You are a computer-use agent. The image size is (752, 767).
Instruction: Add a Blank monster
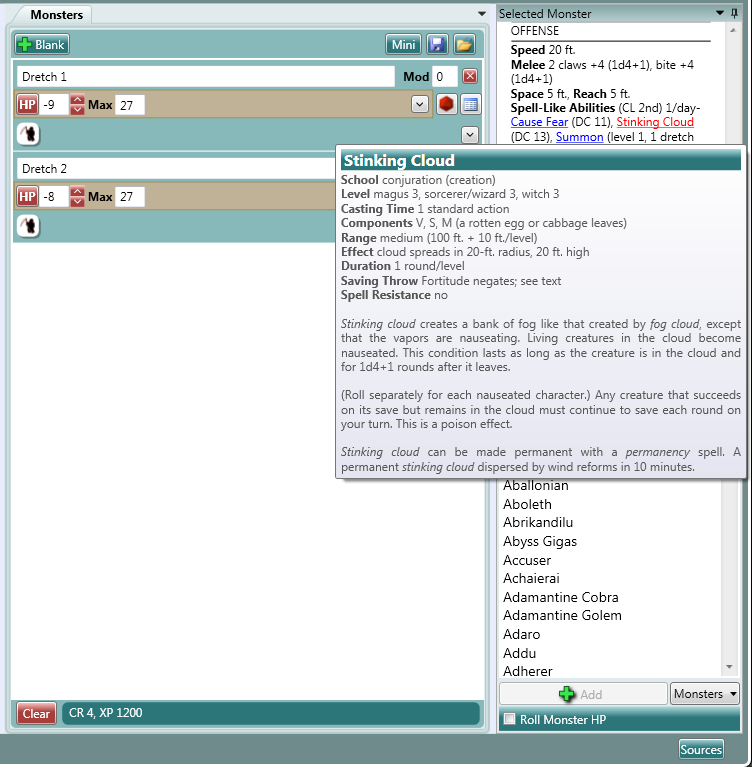click(42, 45)
